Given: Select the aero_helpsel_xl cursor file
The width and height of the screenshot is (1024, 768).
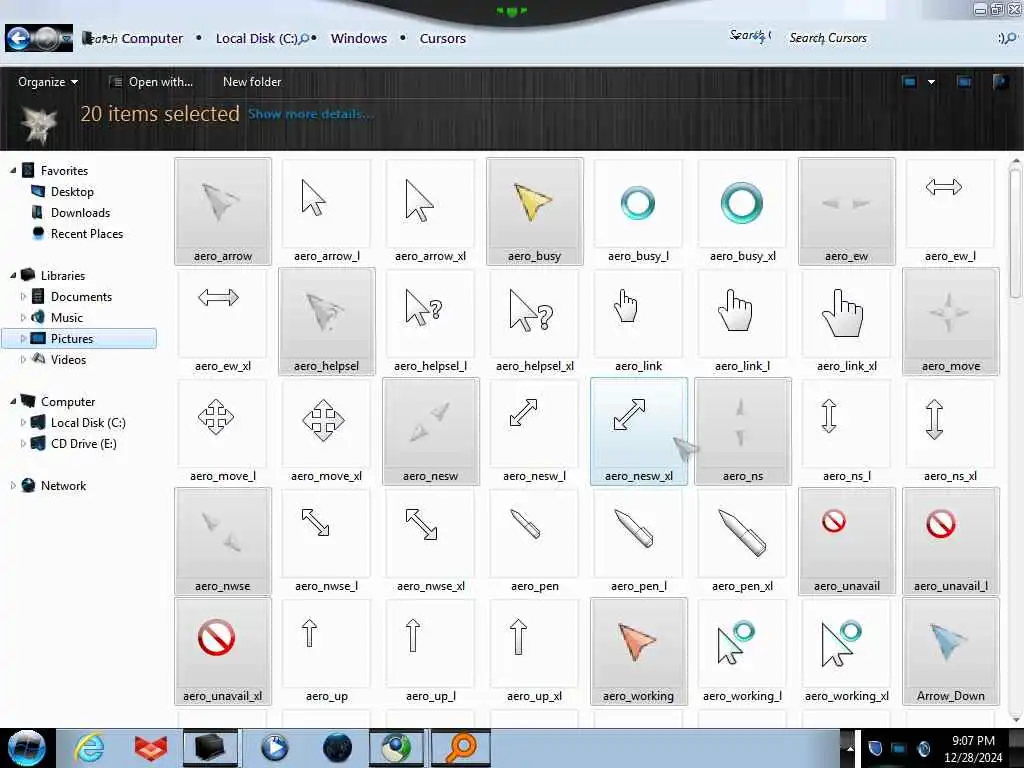Looking at the screenshot, I should pyautogui.click(x=534, y=321).
